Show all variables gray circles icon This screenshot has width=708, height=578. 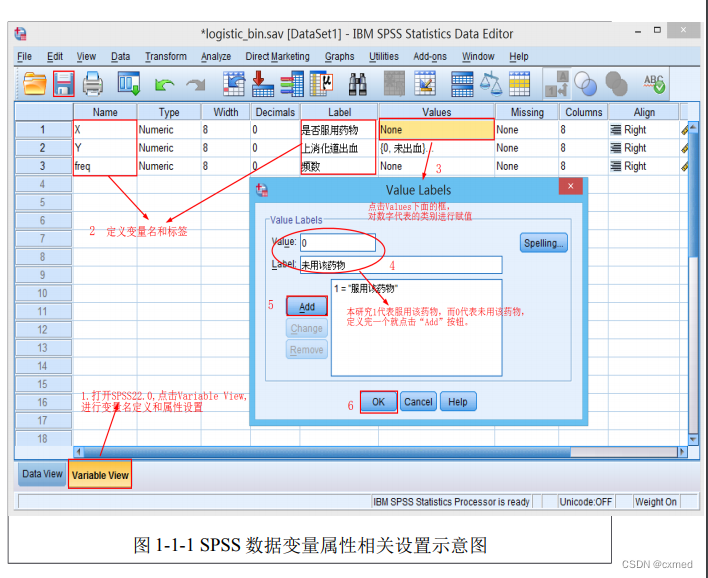[x=616, y=84]
